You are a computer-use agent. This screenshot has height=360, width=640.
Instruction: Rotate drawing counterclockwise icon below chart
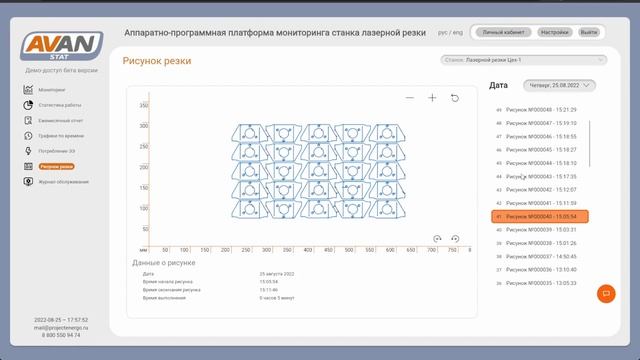pos(455,239)
